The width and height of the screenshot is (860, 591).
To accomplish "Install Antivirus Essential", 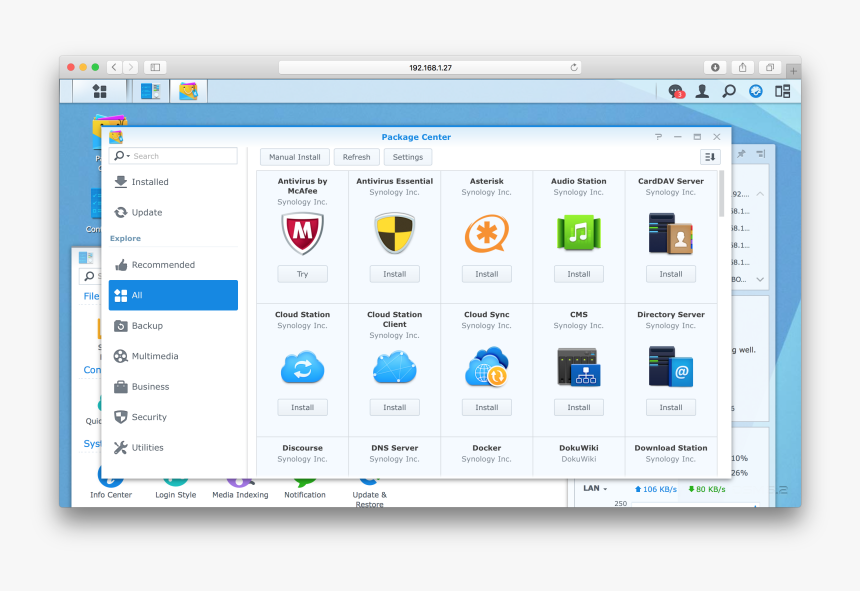I will click(394, 274).
